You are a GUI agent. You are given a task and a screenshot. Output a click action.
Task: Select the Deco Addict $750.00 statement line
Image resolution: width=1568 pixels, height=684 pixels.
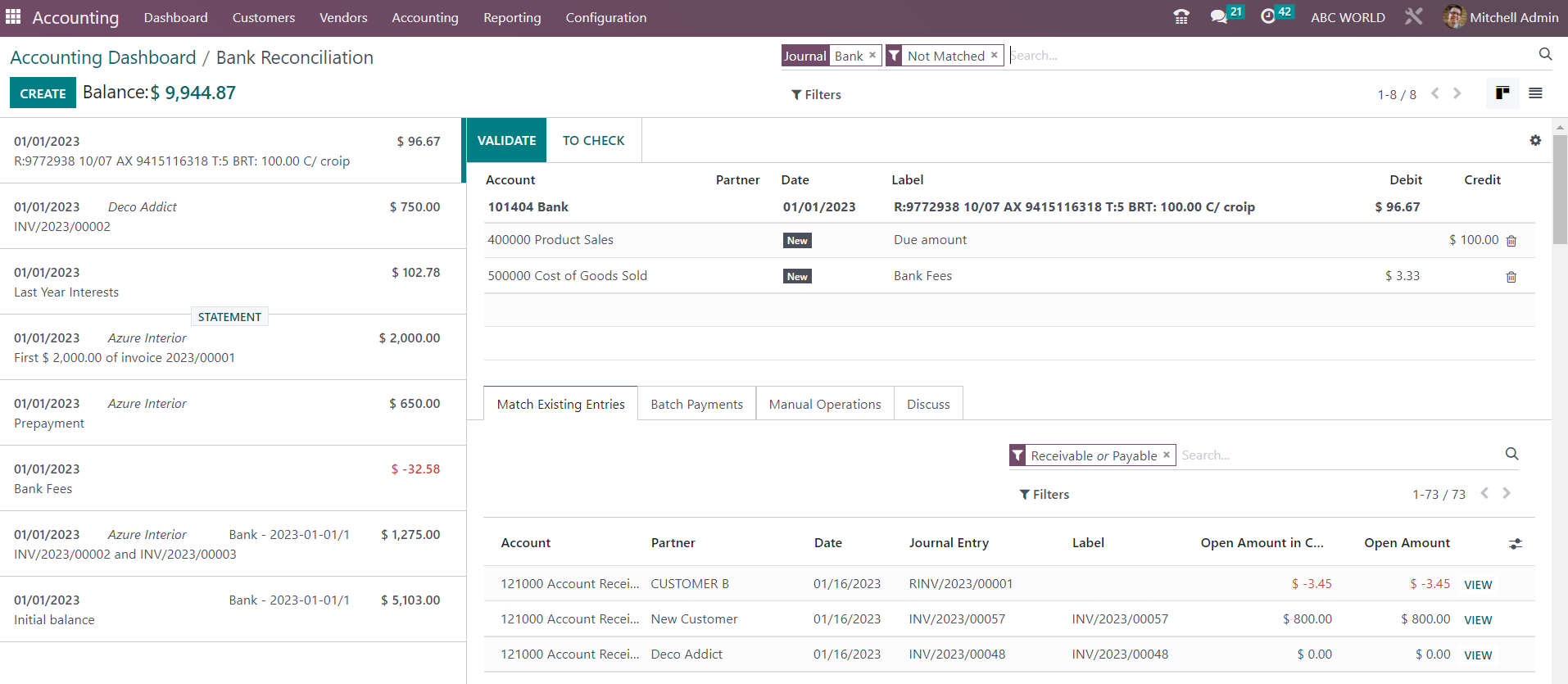227,216
